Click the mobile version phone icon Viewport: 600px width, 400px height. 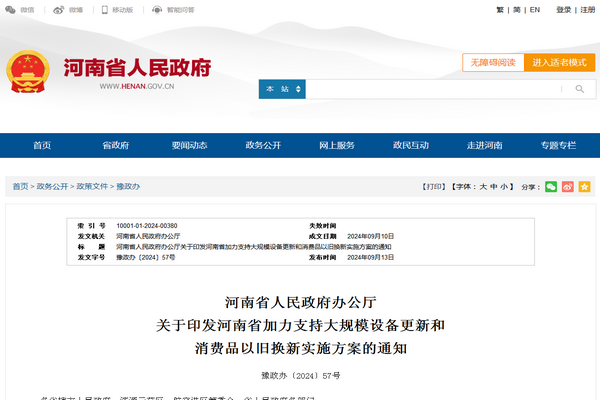105,9
